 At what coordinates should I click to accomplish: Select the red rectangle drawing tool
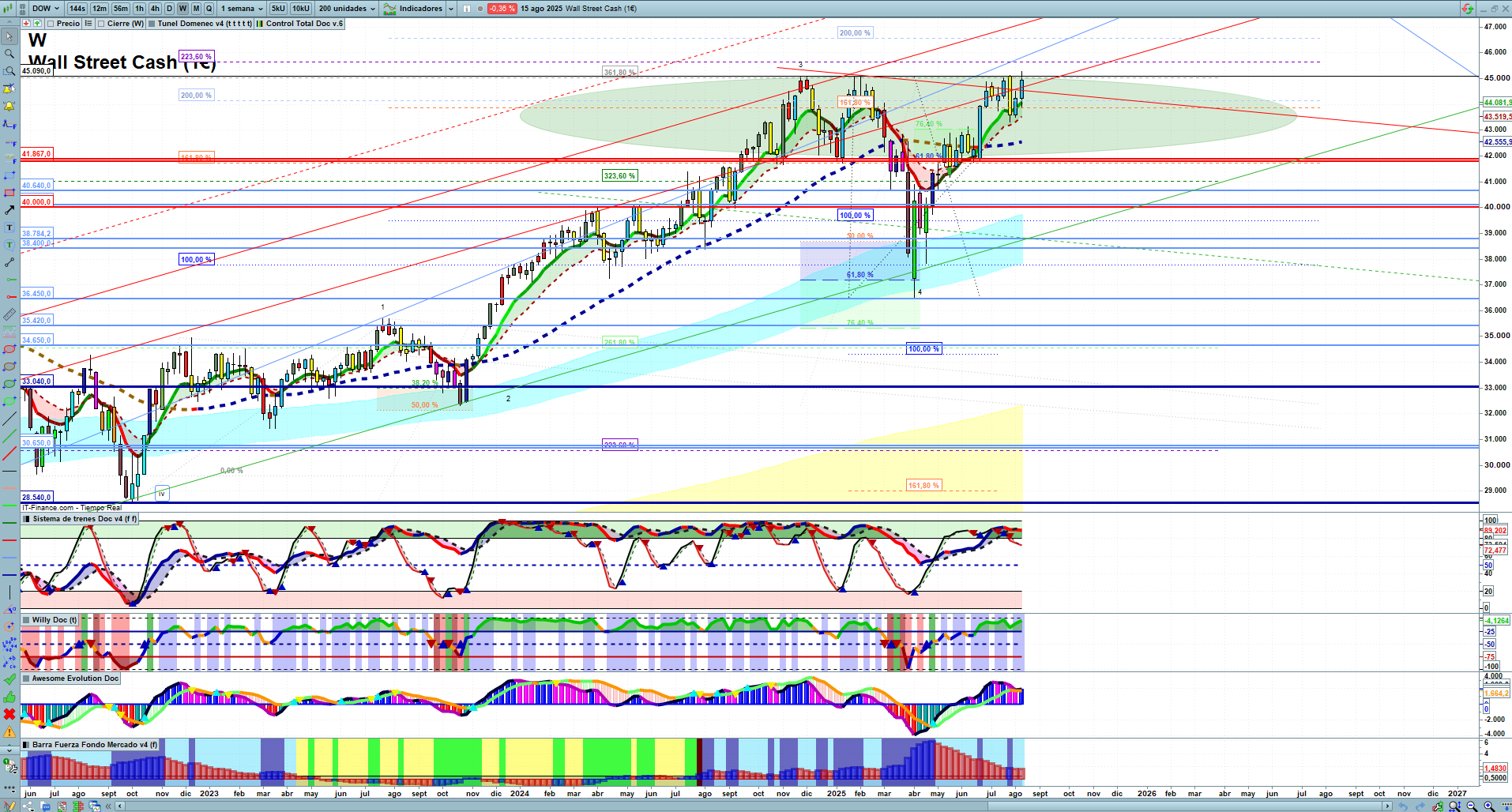[x=9, y=193]
